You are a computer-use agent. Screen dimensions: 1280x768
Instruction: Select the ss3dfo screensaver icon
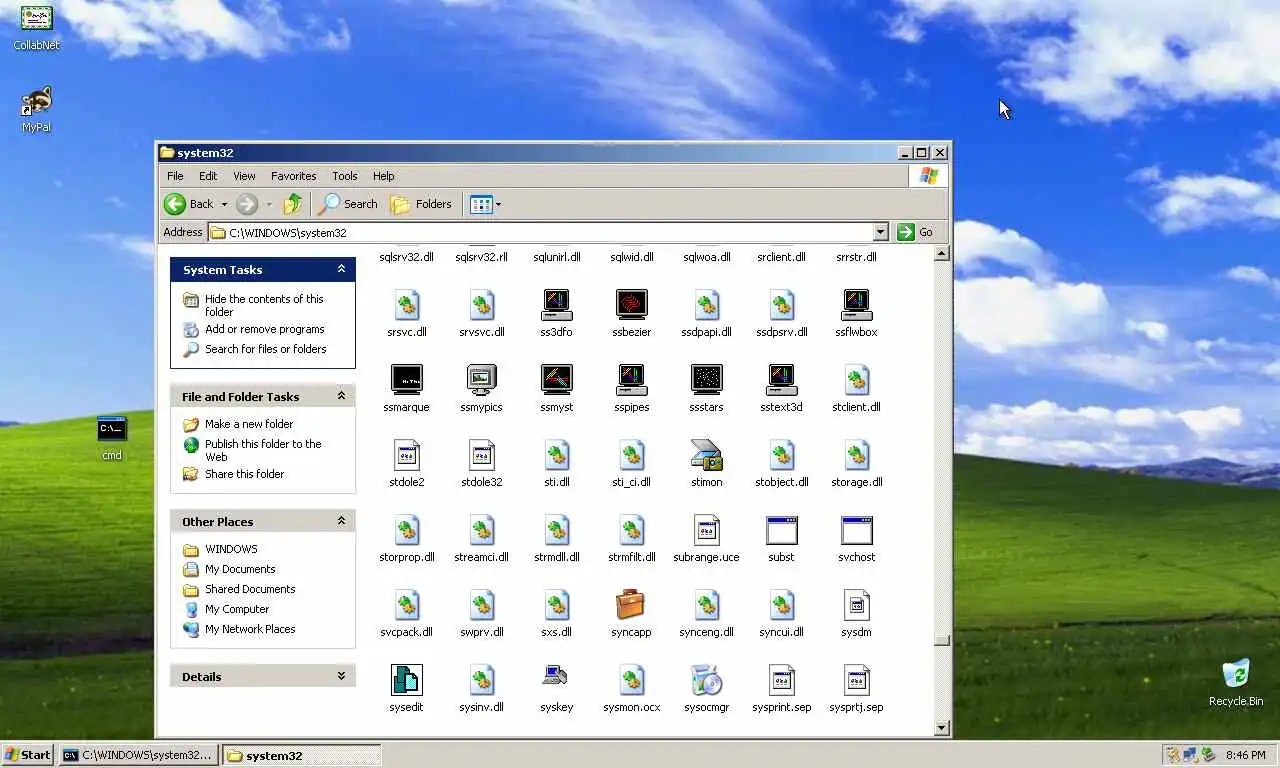[556, 305]
